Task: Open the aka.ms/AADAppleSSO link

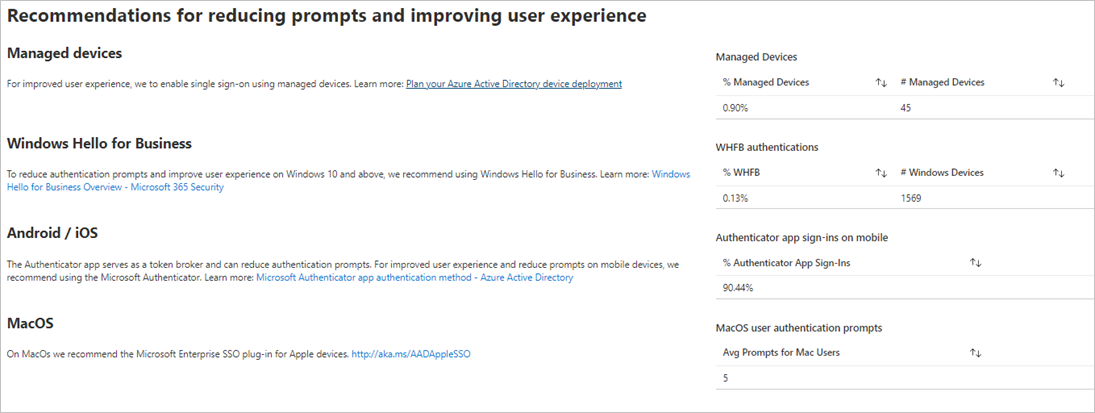Action: point(410,354)
